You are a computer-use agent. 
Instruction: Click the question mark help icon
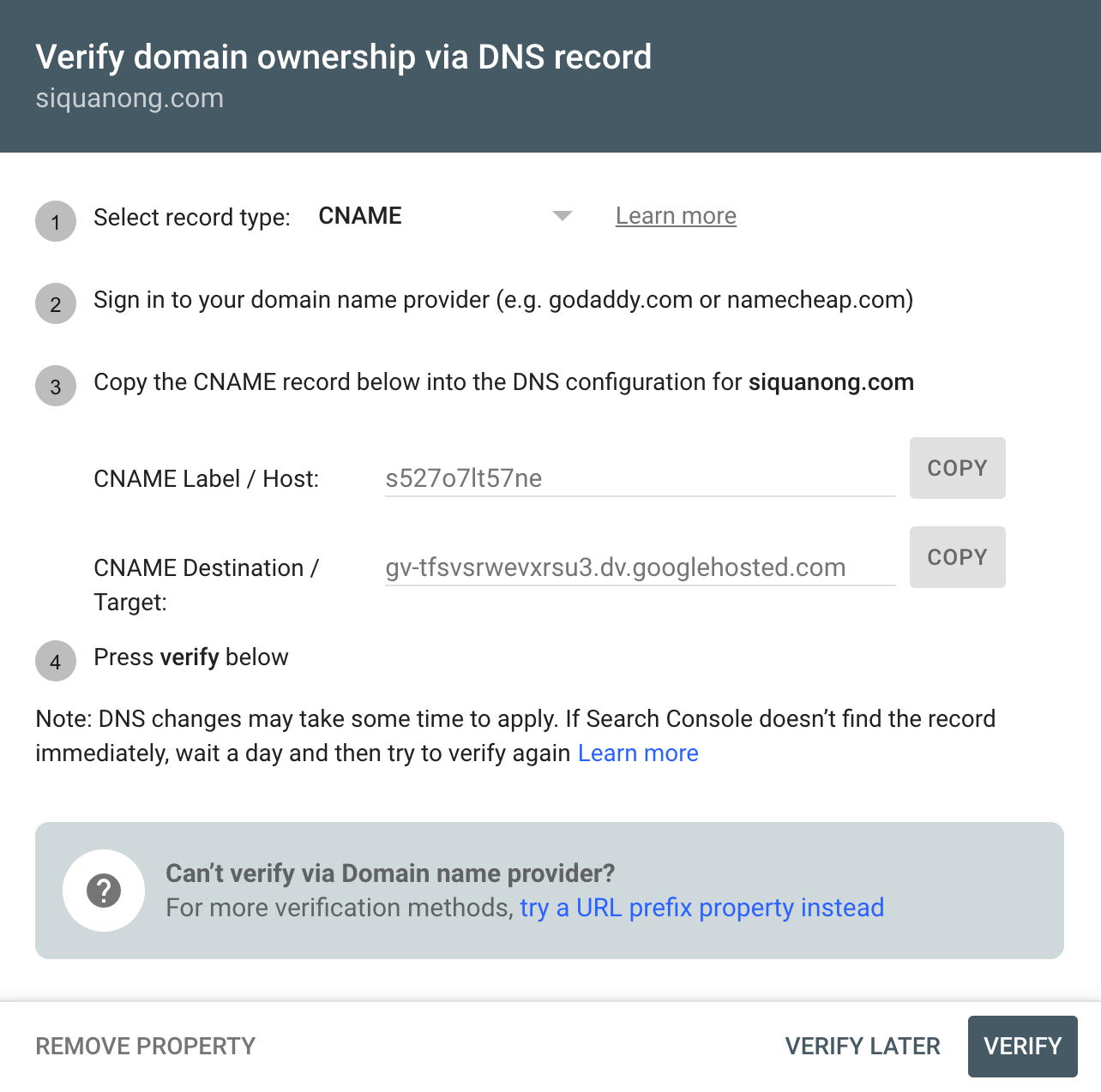(x=104, y=891)
